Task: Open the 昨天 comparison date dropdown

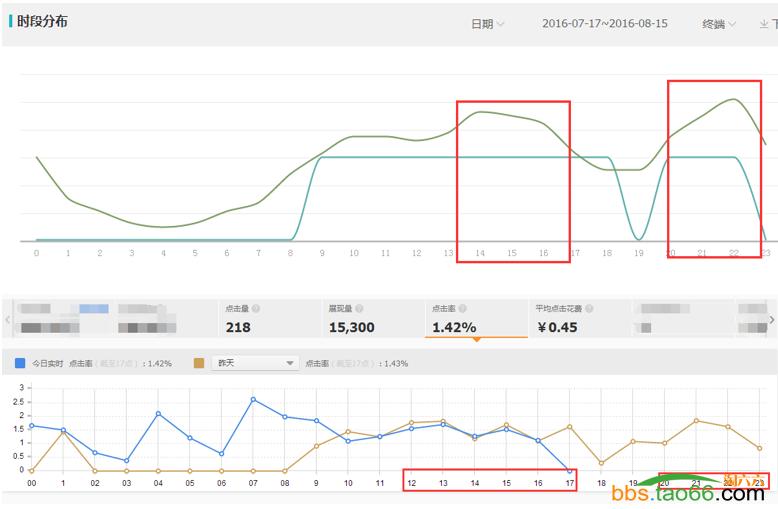Action: tap(255, 363)
